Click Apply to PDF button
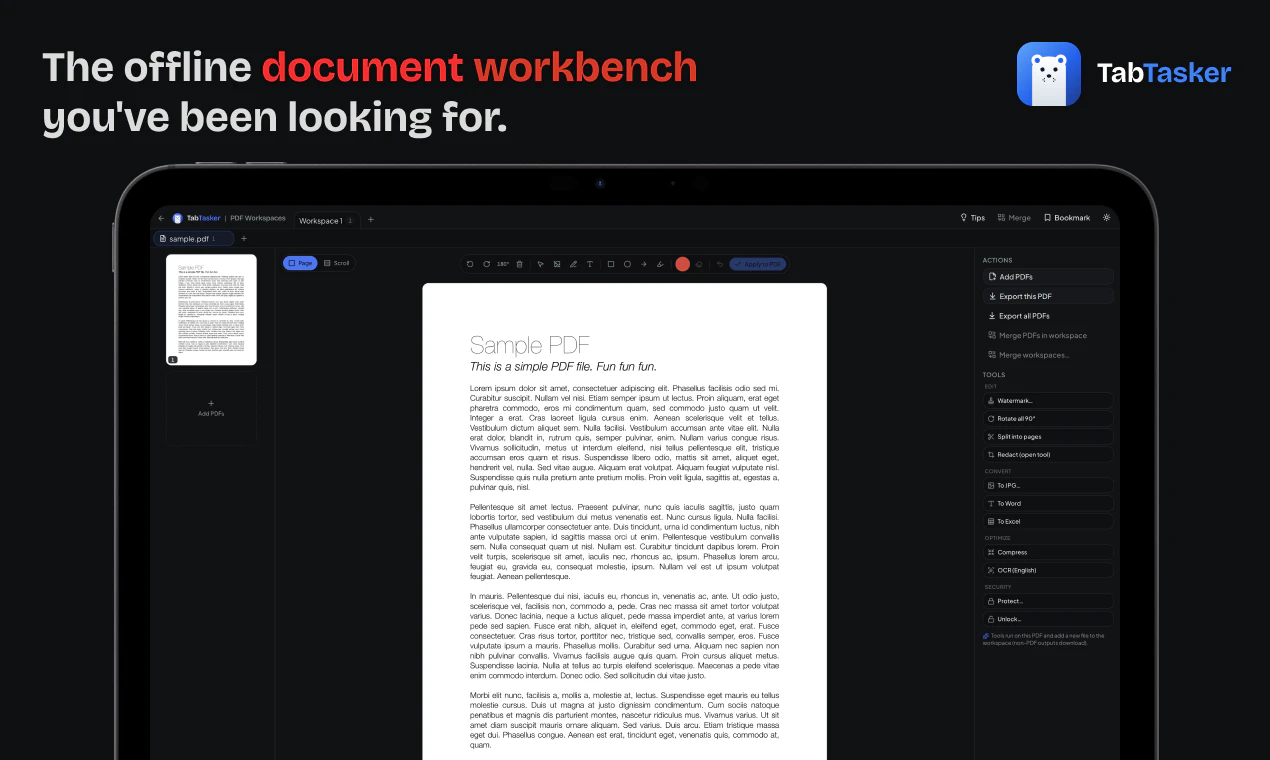This screenshot has height=760, width=1270. tap(757, 264)
